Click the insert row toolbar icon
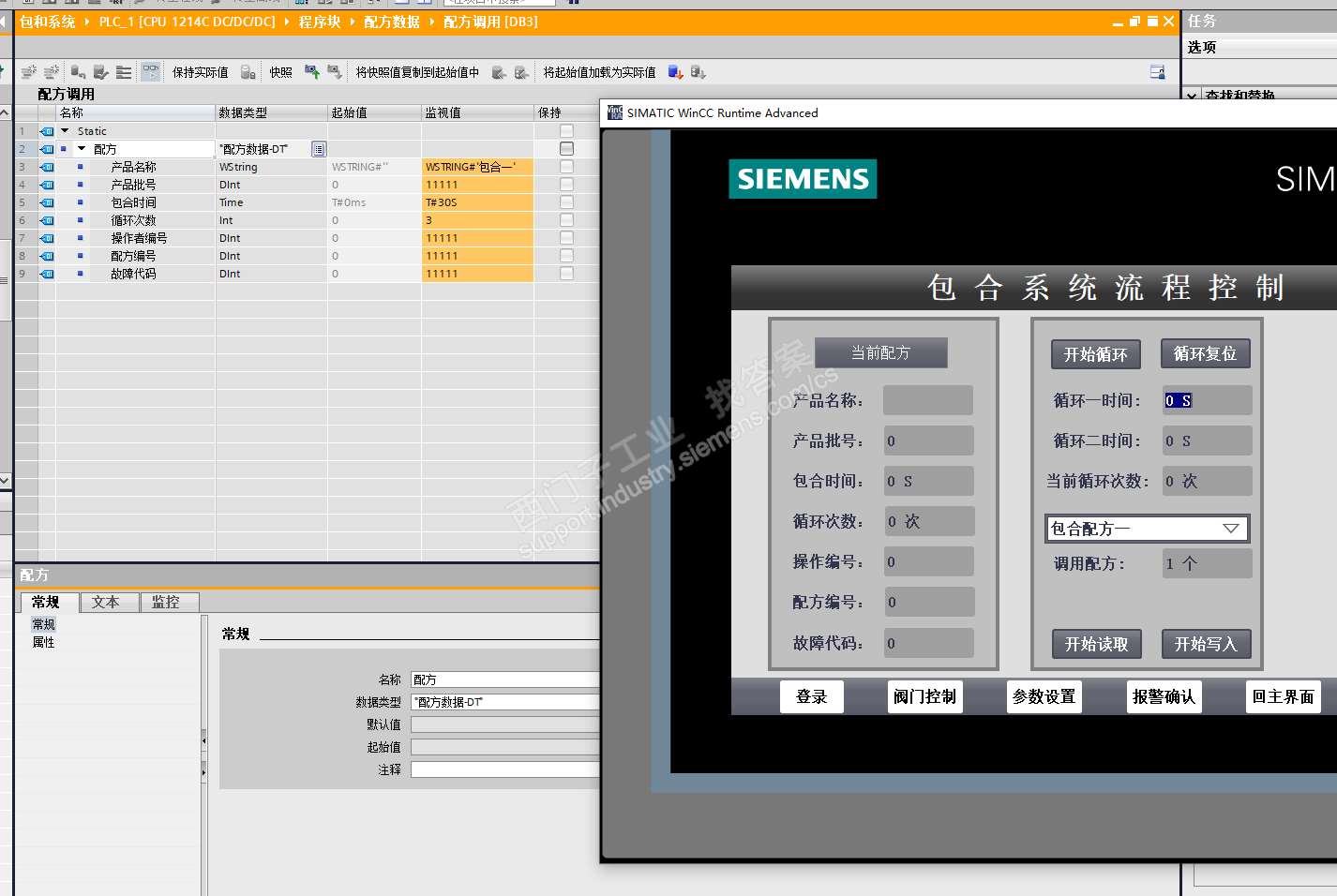Image resolution: width=1337 pixels, height=896 pixels. pos(29,72)
